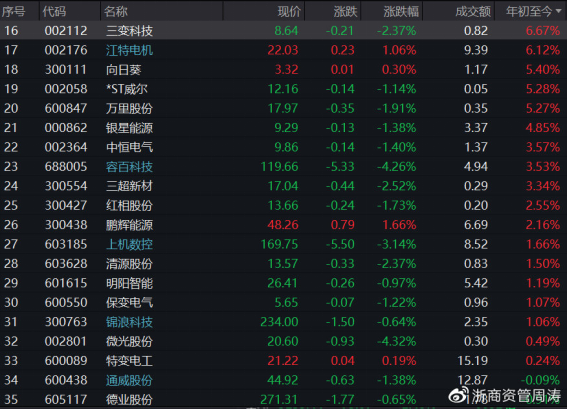Select stock name 三超新材

[129, 186]
